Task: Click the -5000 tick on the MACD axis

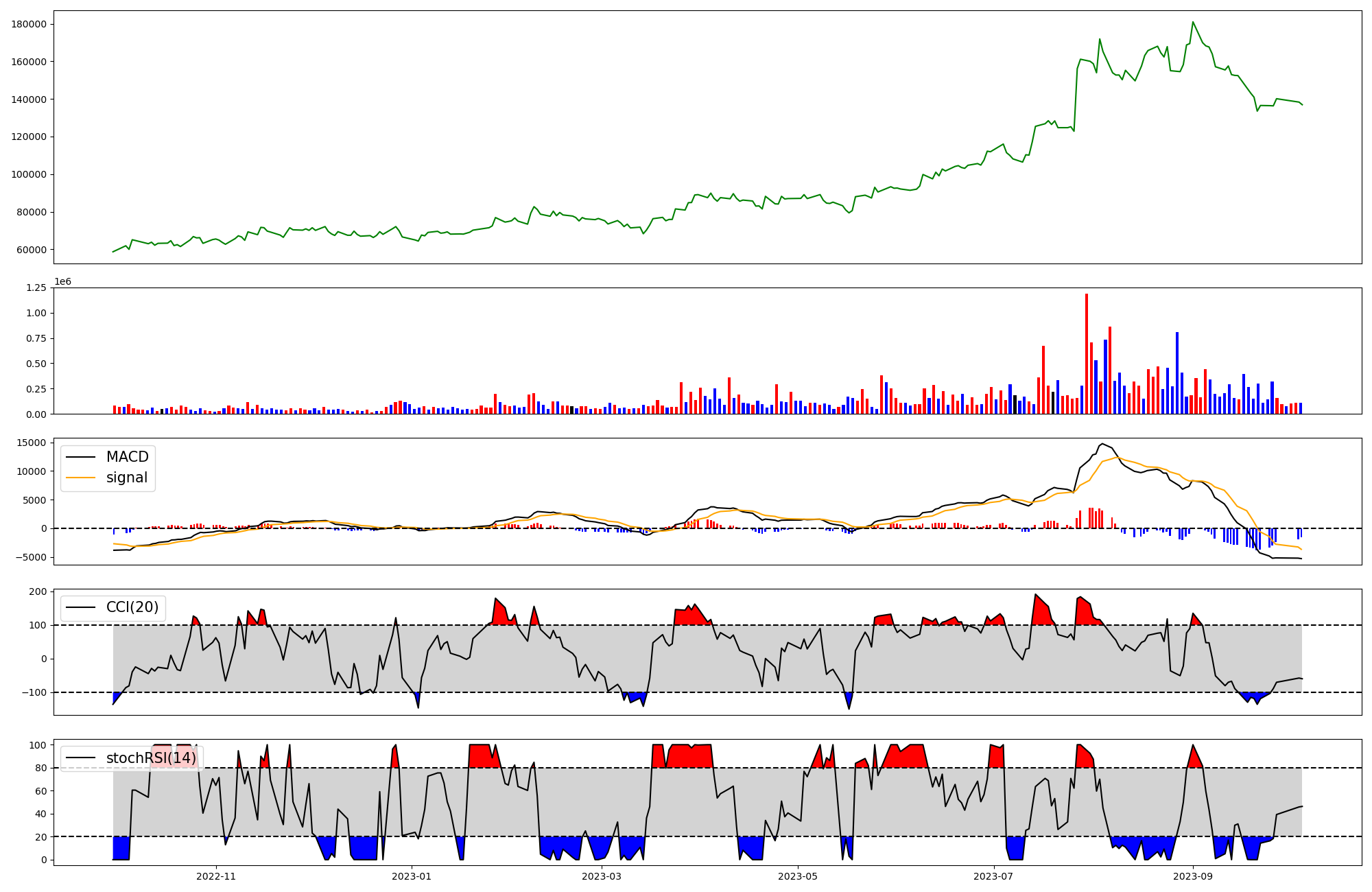Action: [x=32, y=557]
